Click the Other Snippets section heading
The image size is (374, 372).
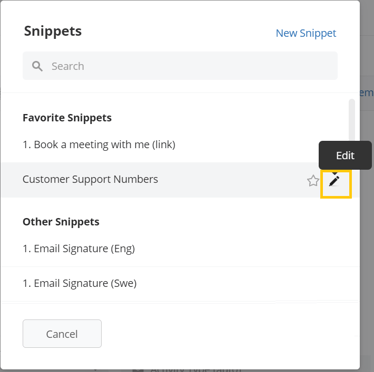61,222
